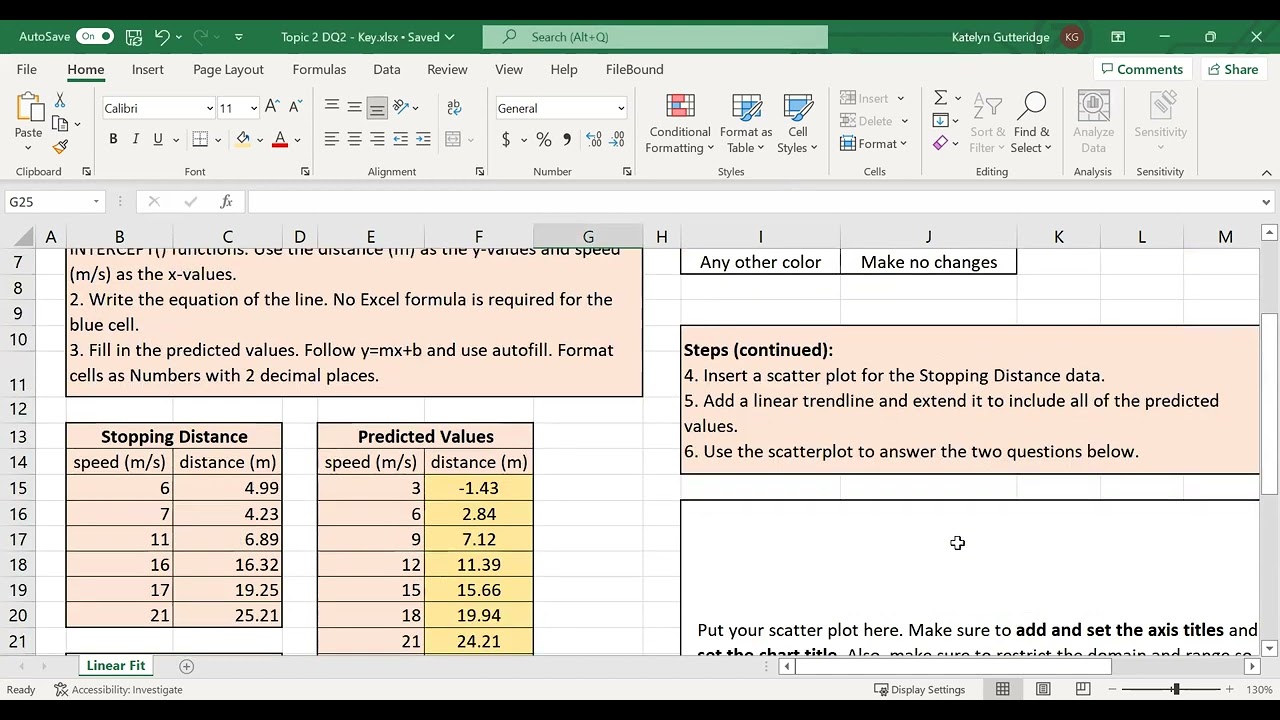Open the Clear eraser tool
Image resolution: width=1280 pixels, height=720 pixels.
(x=940, y=144)
